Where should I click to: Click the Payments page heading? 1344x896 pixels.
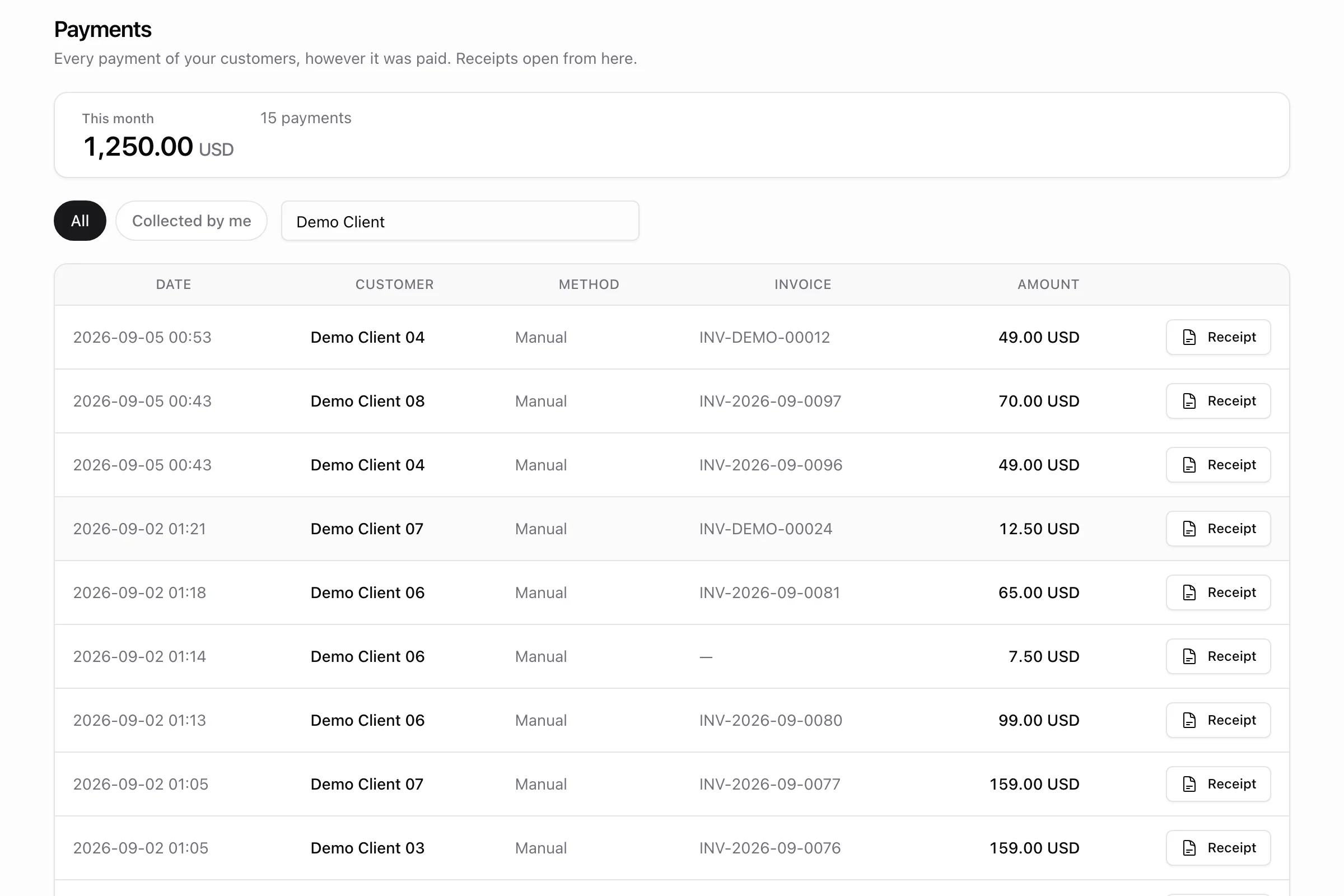click(x=103, y=29)
